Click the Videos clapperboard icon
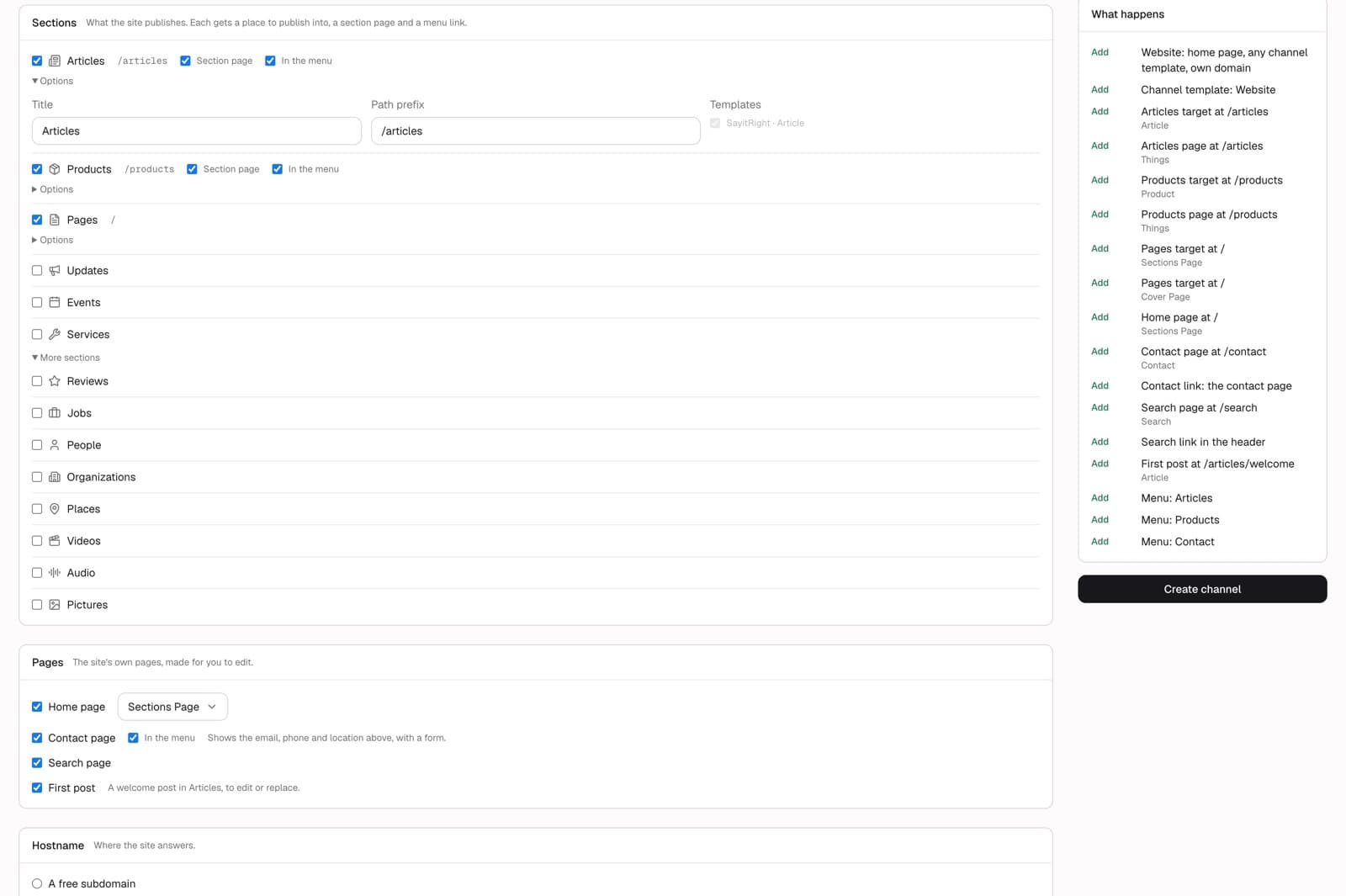The width and height of the screenshot is (1346, 896). point(55,541)
